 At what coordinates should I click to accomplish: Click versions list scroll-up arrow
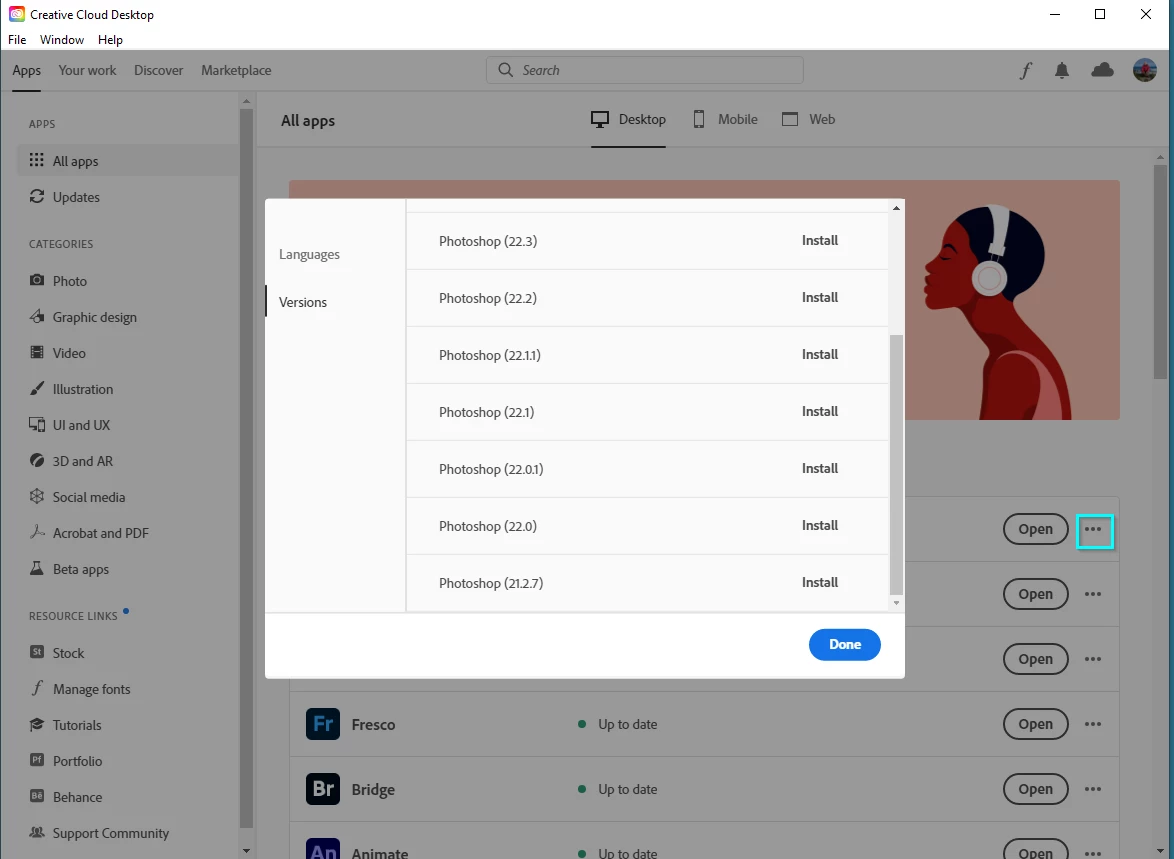(896, 207)
